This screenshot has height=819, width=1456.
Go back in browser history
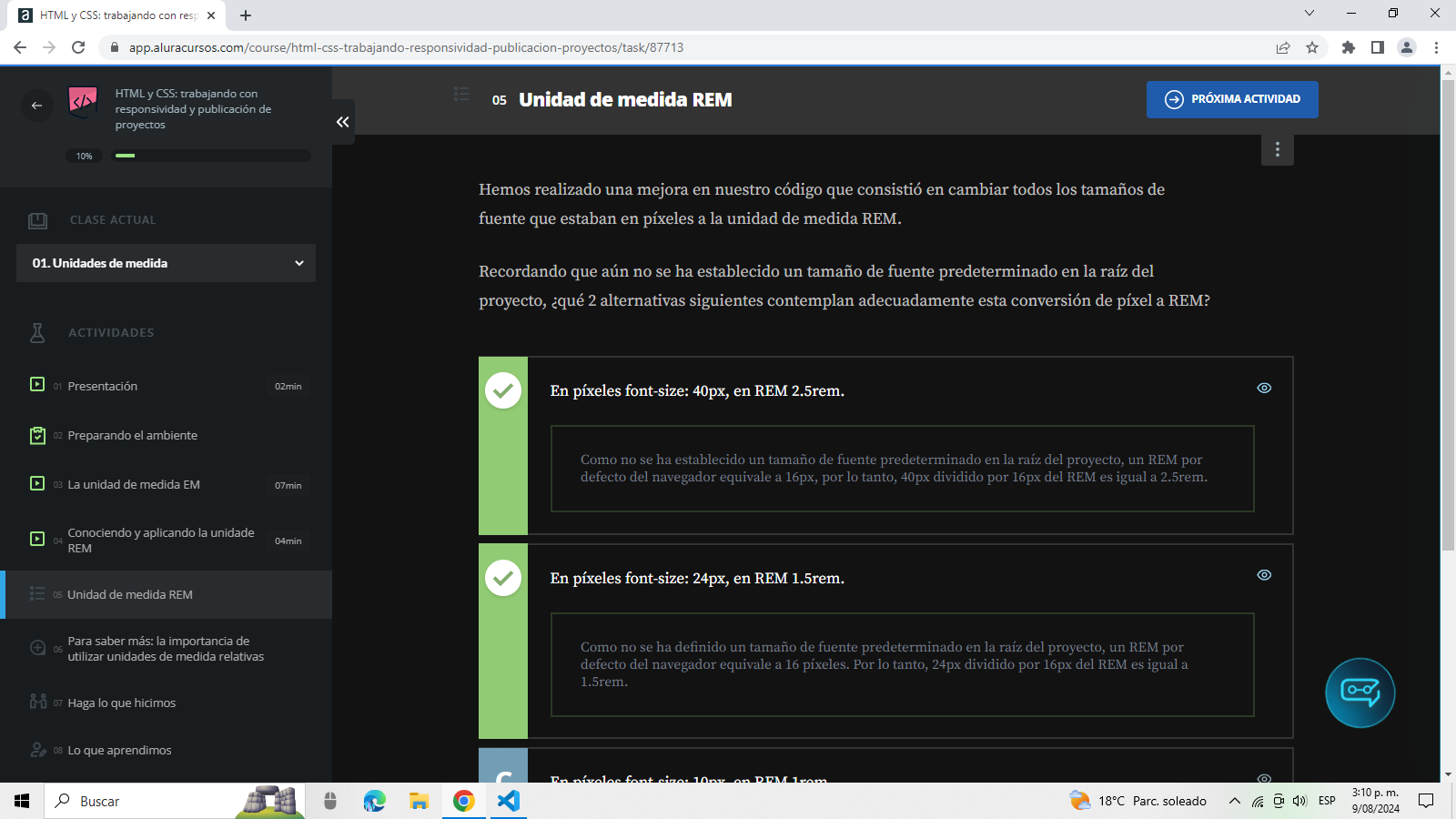[x=20, y=47]
